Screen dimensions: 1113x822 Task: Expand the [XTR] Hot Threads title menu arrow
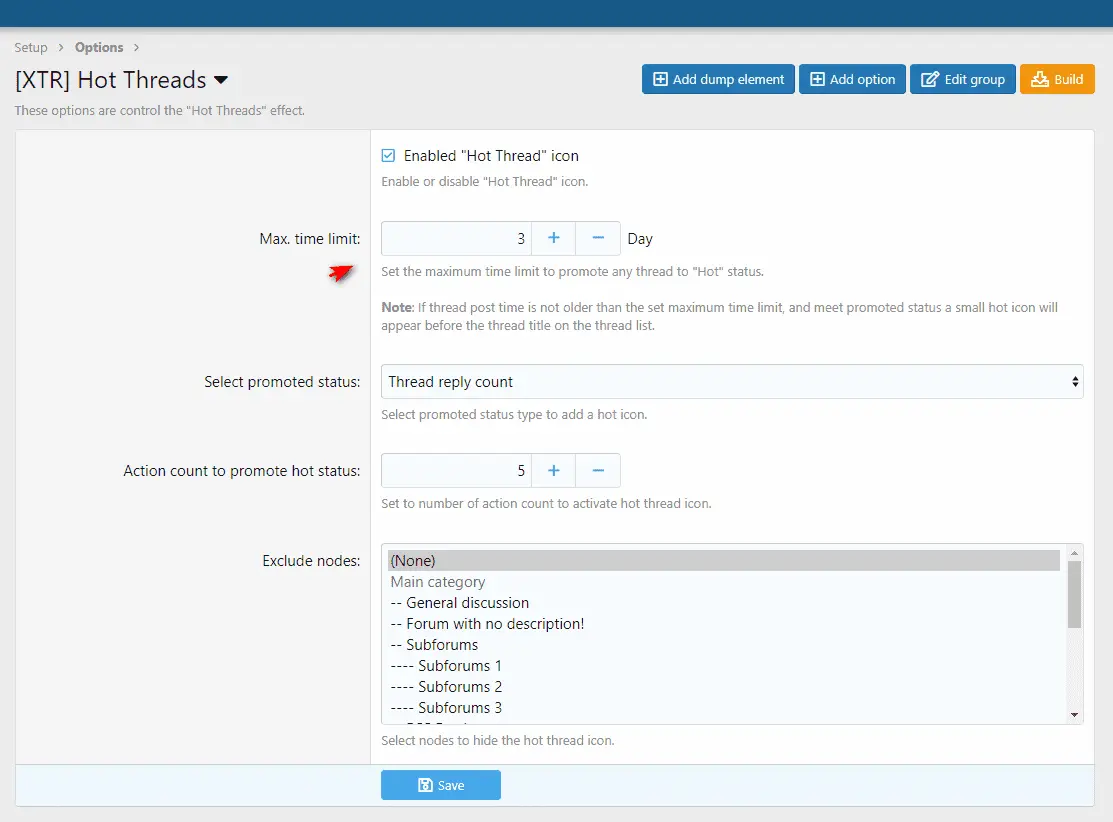tap(221, 80)
